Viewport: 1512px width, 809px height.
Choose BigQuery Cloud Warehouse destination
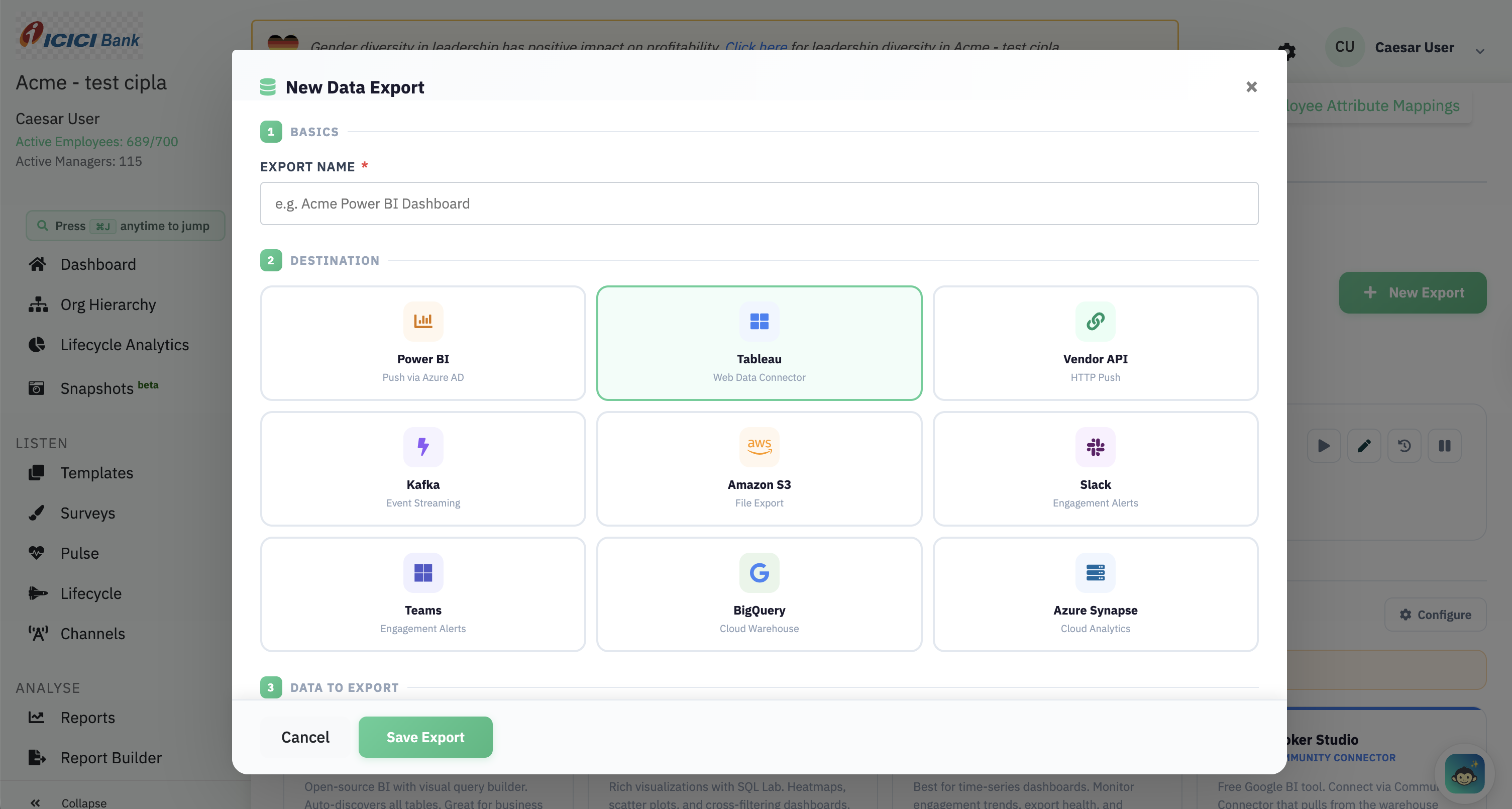pos(759,594)
